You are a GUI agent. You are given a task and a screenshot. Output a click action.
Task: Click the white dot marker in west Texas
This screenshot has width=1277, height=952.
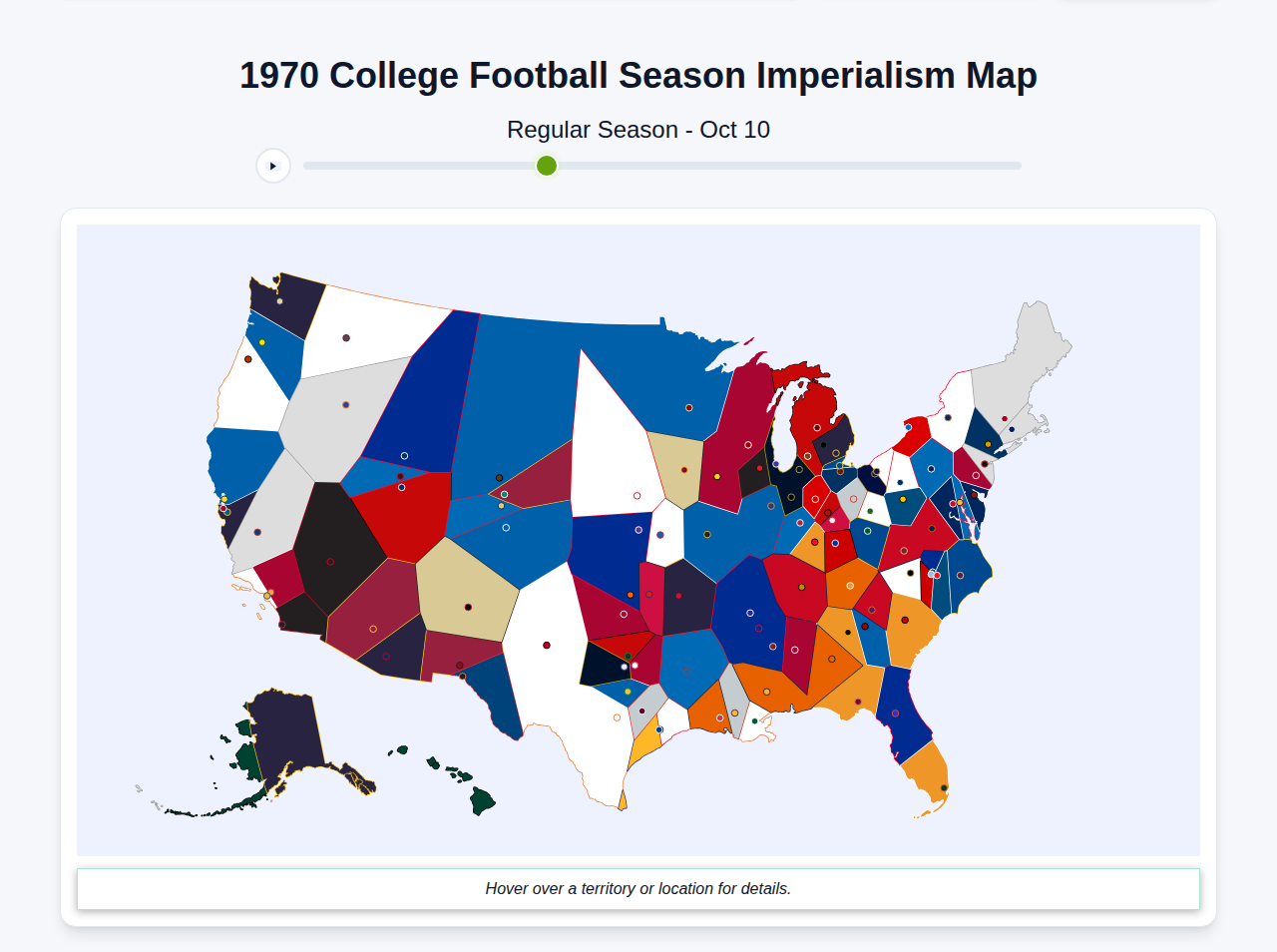[625, 667]
